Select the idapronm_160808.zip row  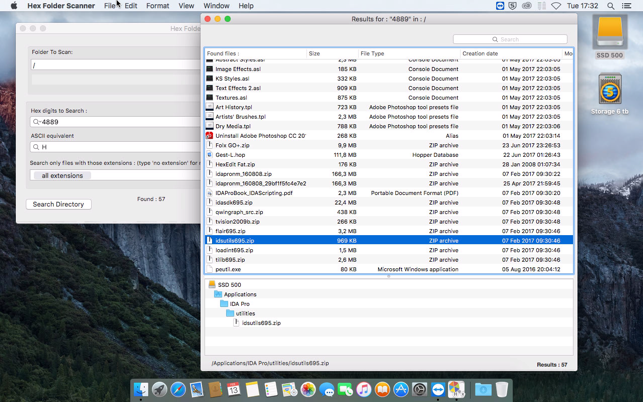click(389, 174)
